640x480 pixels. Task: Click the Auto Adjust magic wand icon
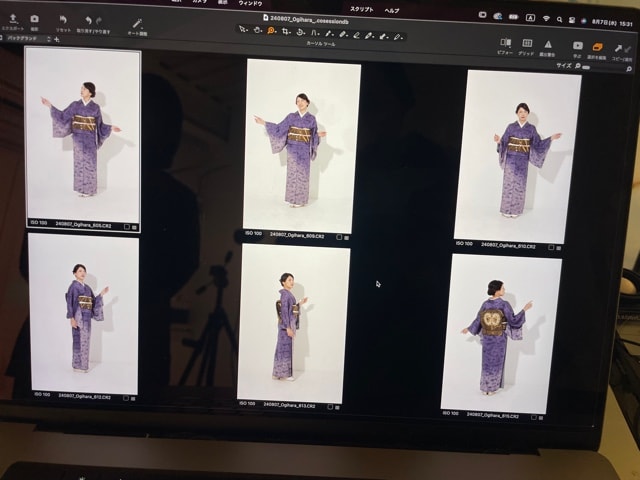click(x=137, y=23)
